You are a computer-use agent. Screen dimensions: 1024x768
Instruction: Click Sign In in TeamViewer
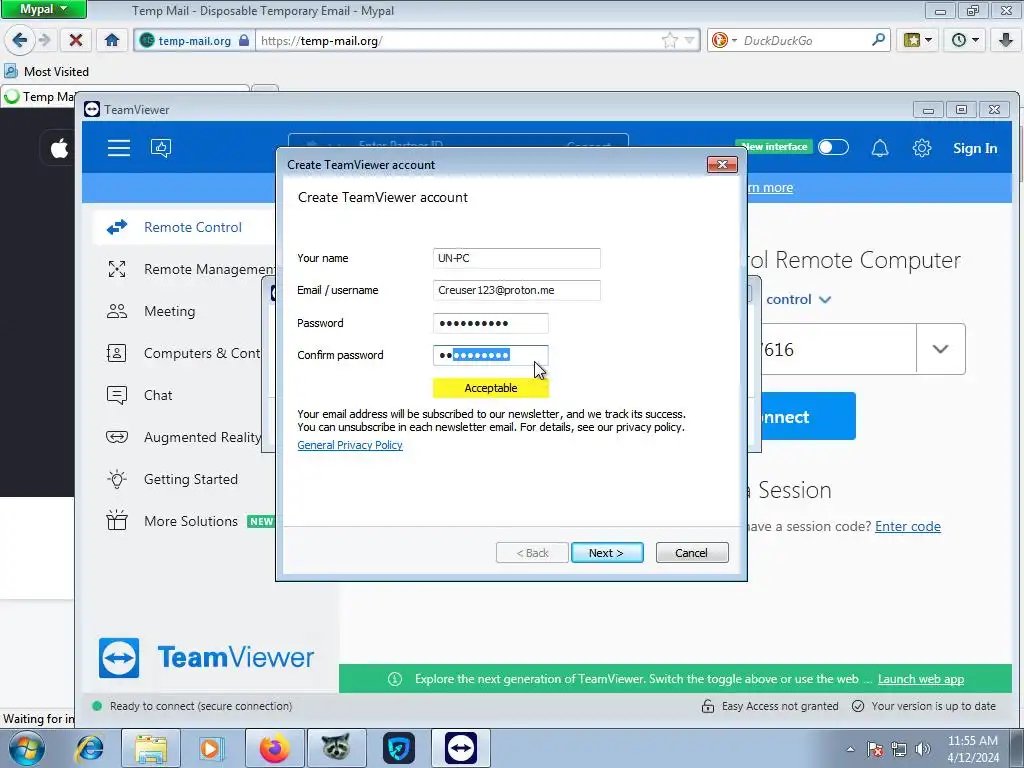pos(974,148)
